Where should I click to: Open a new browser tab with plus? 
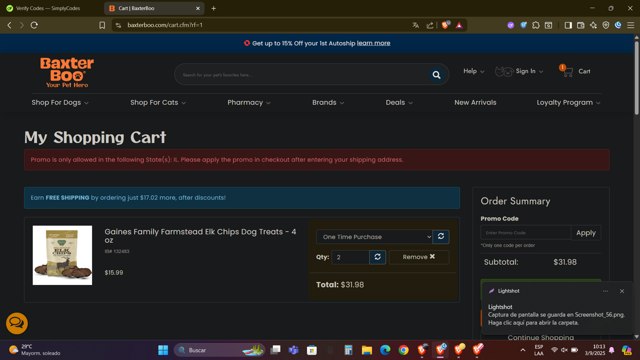213,8
